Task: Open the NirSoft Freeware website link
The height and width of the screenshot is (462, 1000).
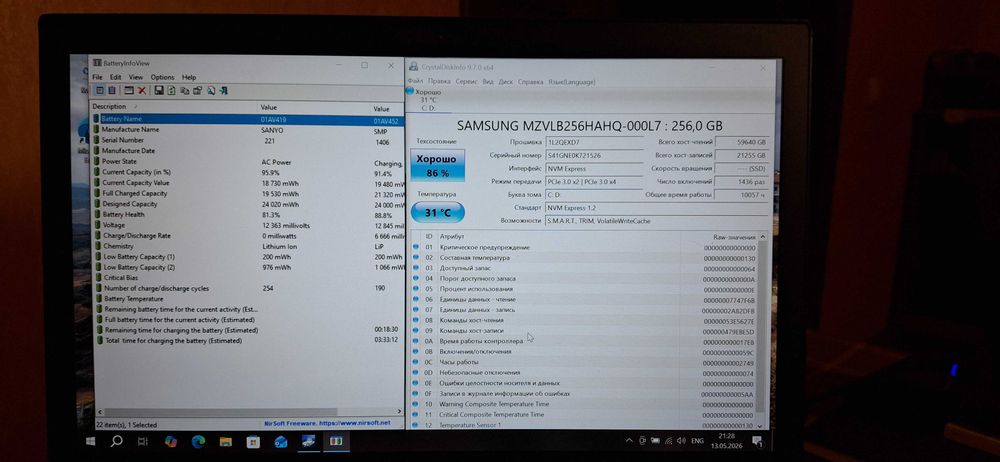Action: [x=327, y=422]
